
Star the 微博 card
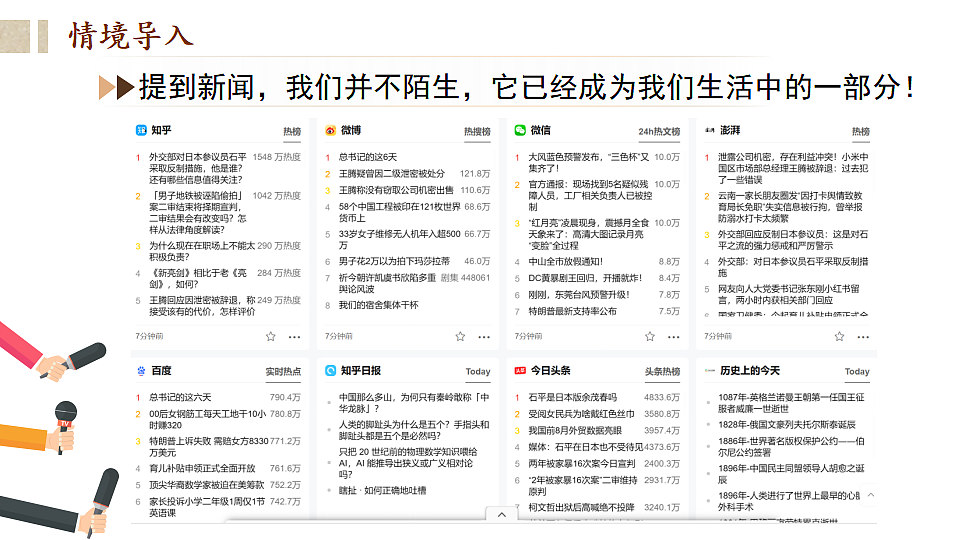(460, 336)
